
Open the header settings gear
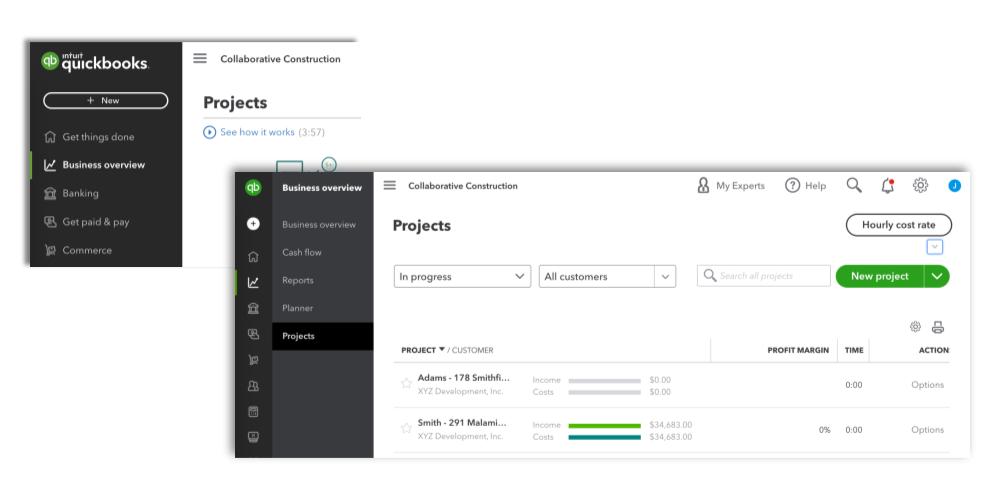click(x=920, y=186)
